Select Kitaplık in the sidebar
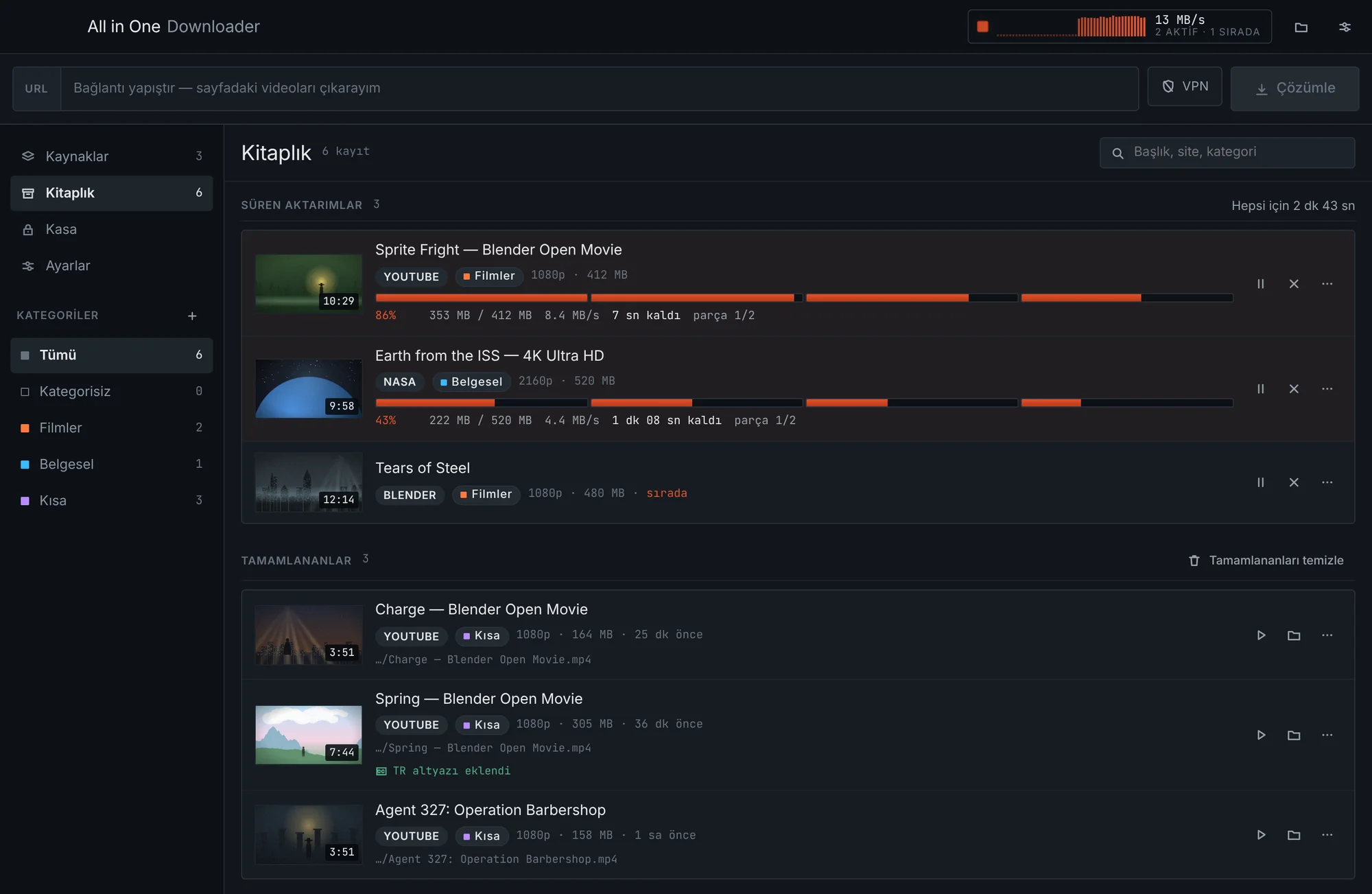Image resolution: width=1372 pixels, height=894 pixels. [x=112, y=193]
